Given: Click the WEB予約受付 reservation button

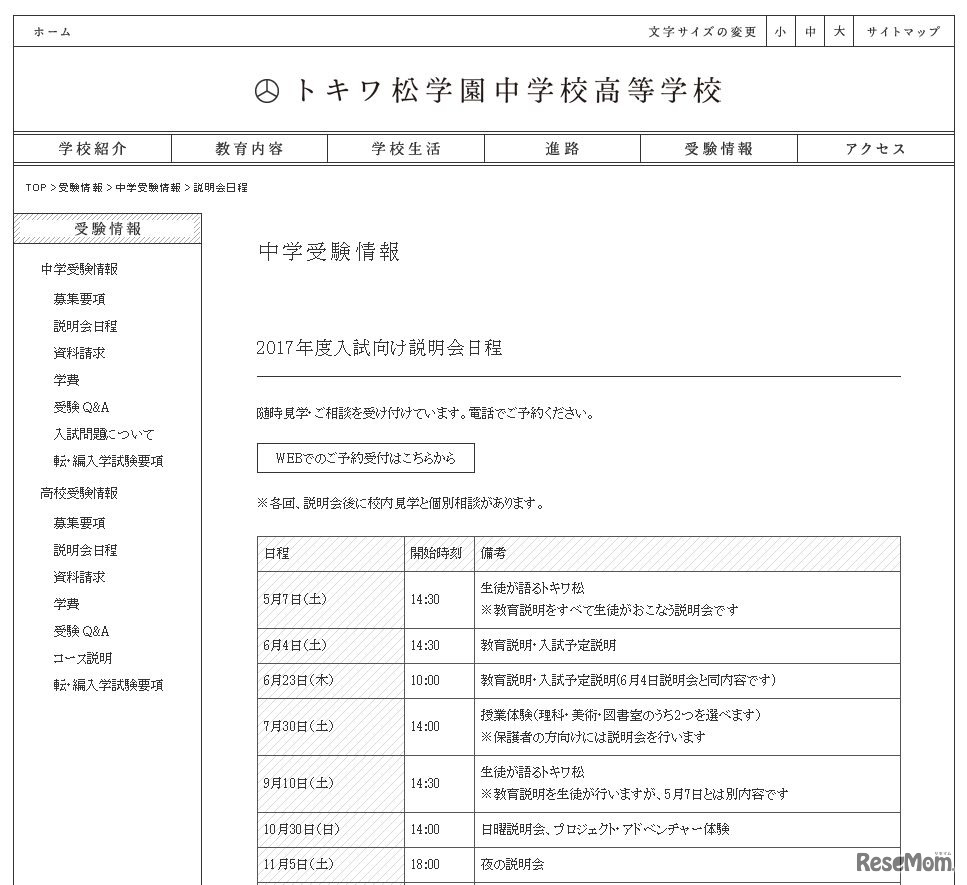Looking at the screenshot, I should coord(366,457).
